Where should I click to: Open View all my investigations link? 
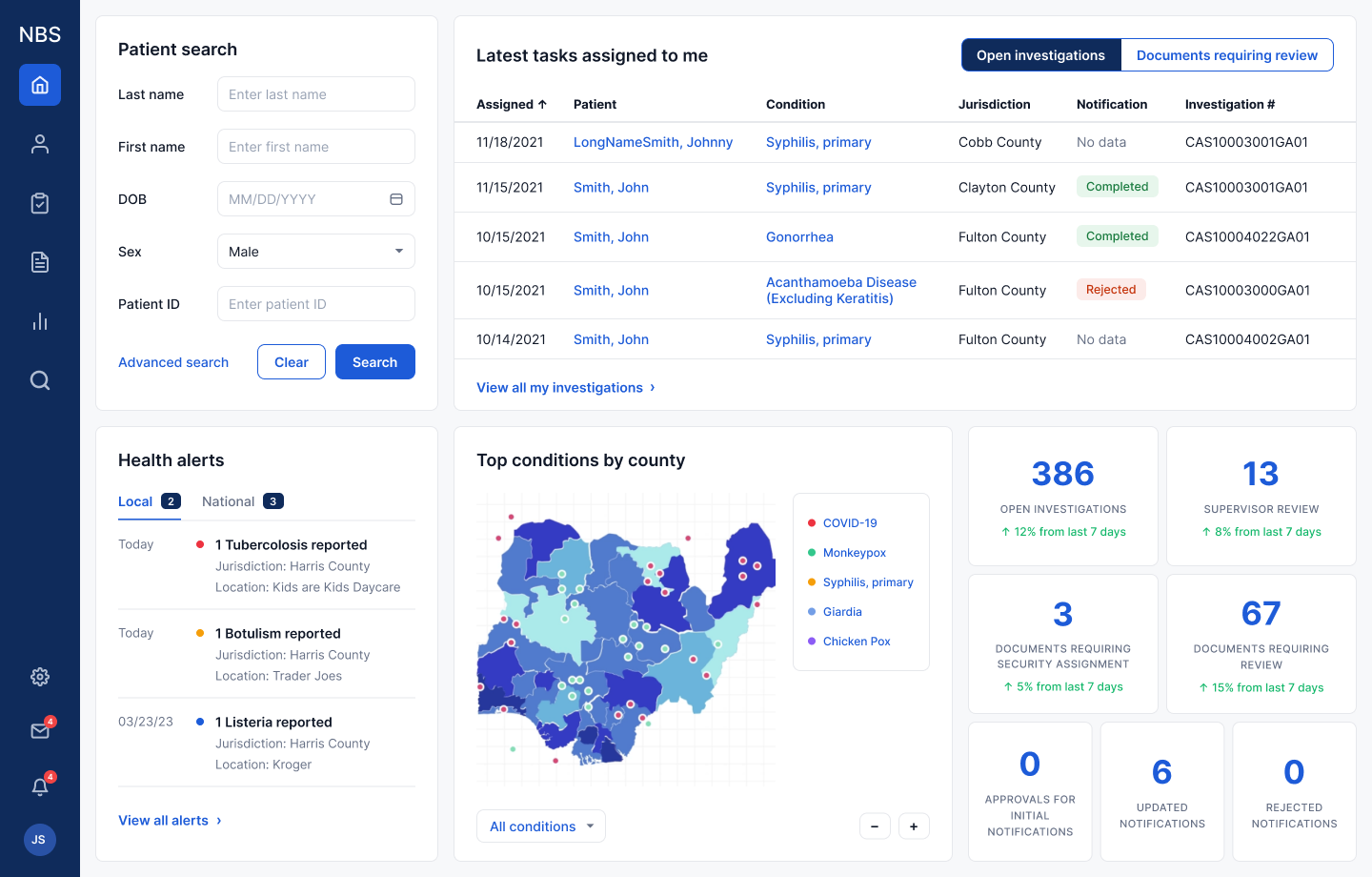[x=566, y=388]
